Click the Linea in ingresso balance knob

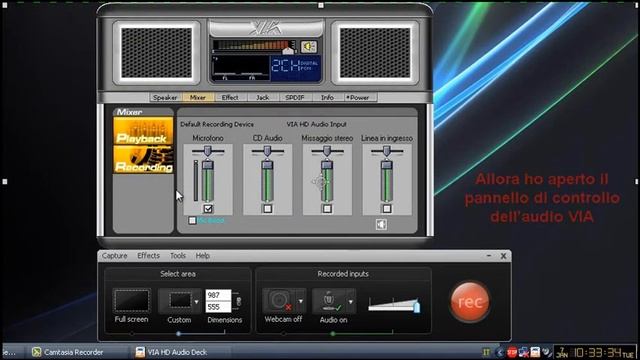(x=387, y=151)
